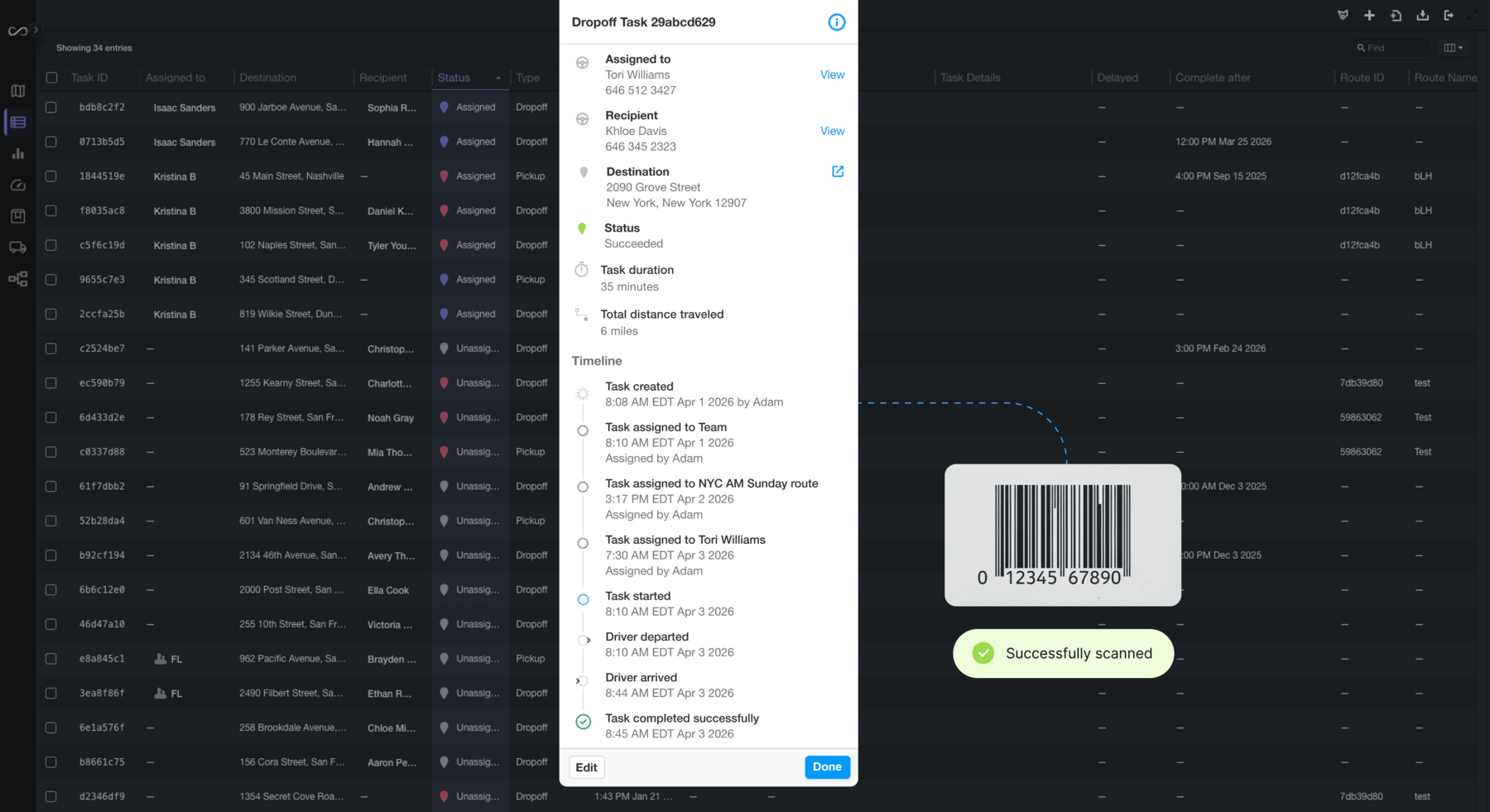1490x812 pixels.
Task: Click the red Assigned status pin for 1844519e
Action: pos(444,176)
